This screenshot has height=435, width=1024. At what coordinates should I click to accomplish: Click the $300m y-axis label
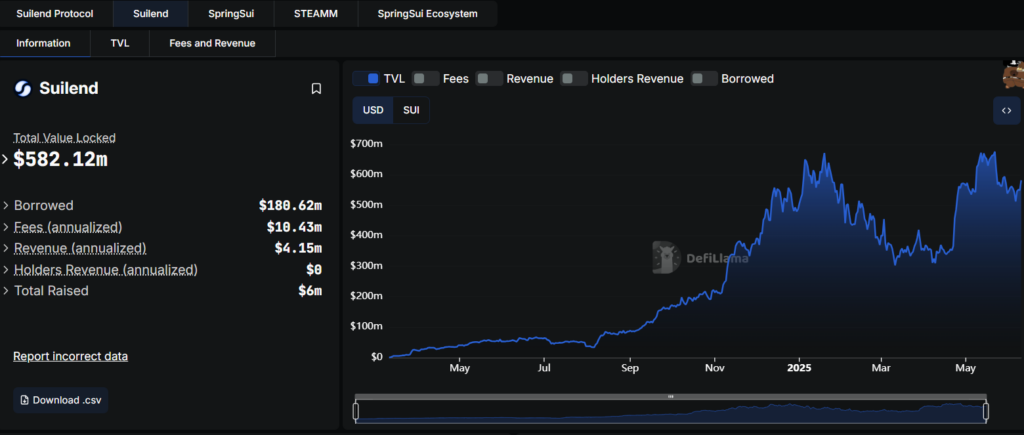pyautogui.click(x=366, y=265)
